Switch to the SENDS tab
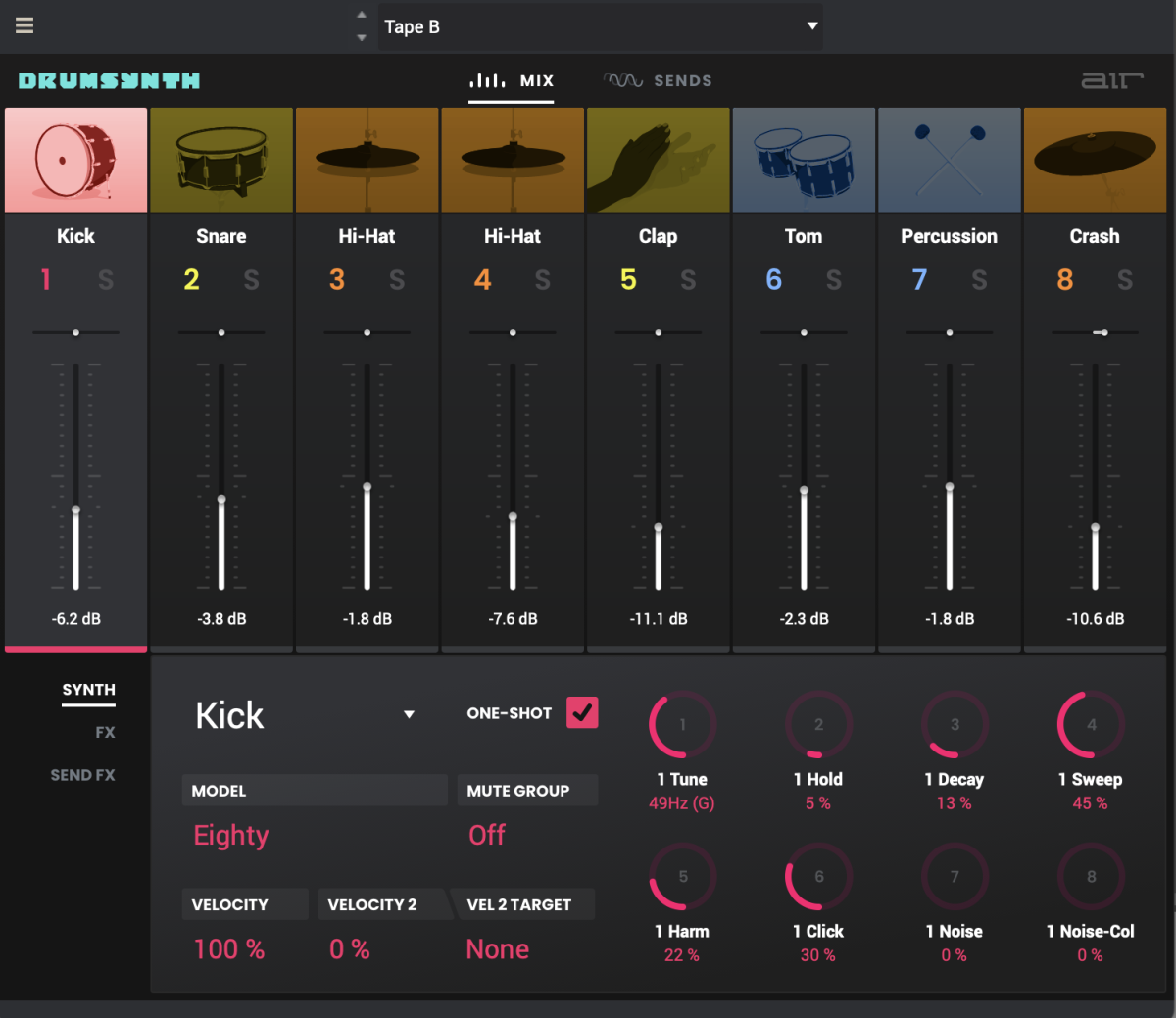 pos(658,80)
